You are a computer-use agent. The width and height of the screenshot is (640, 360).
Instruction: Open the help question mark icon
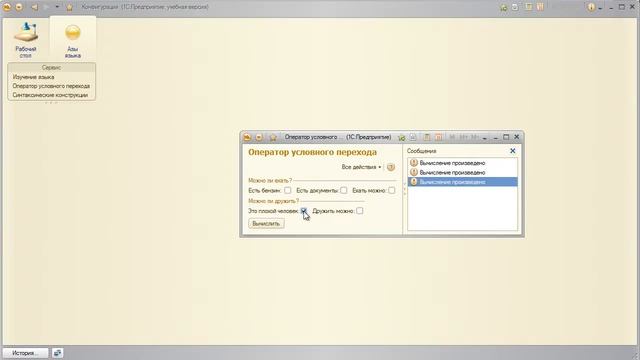pyautogui.click(x=391, y=167)
